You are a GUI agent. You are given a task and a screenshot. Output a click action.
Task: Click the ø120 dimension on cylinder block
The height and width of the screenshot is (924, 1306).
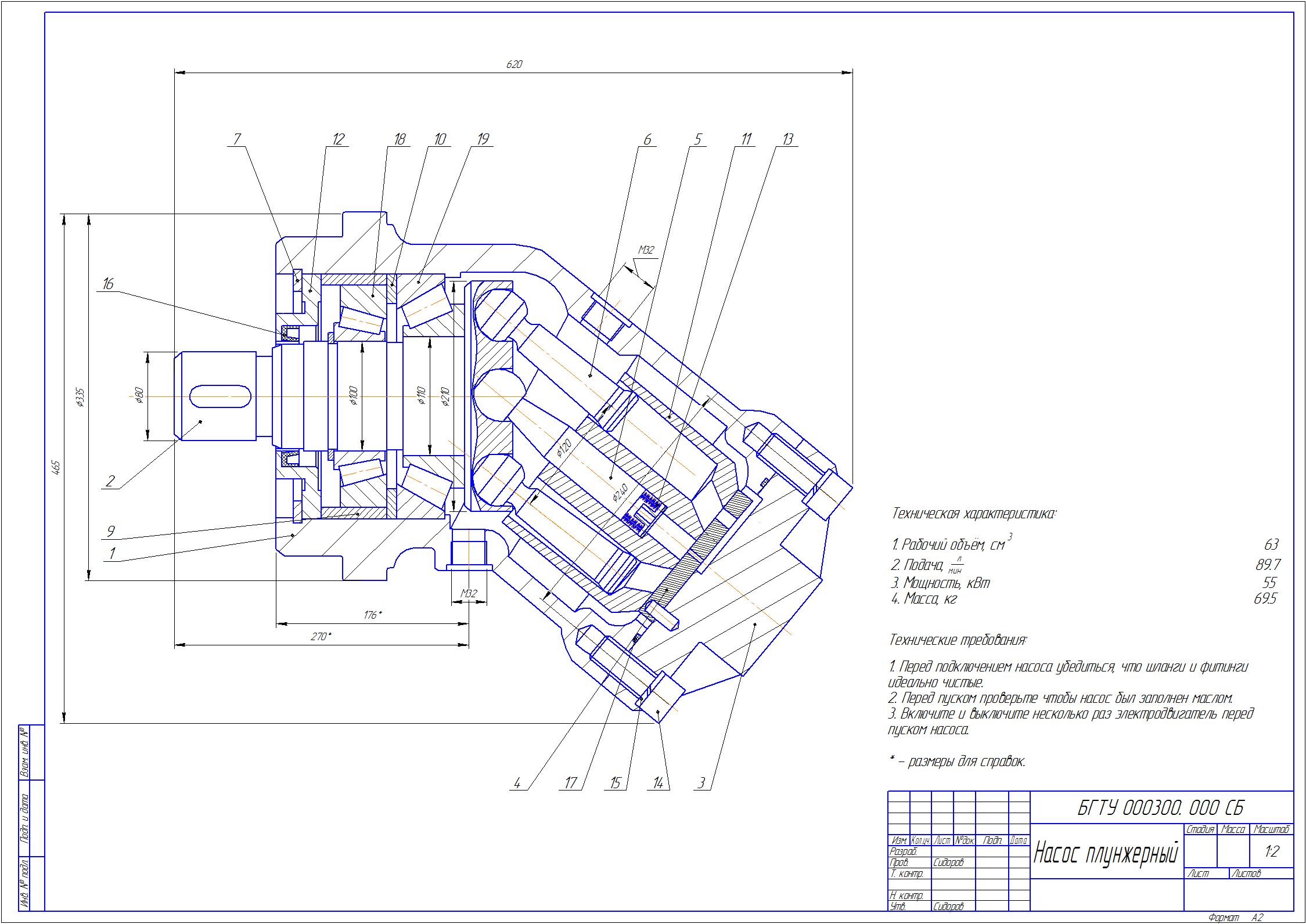click(x=564, y=448)
